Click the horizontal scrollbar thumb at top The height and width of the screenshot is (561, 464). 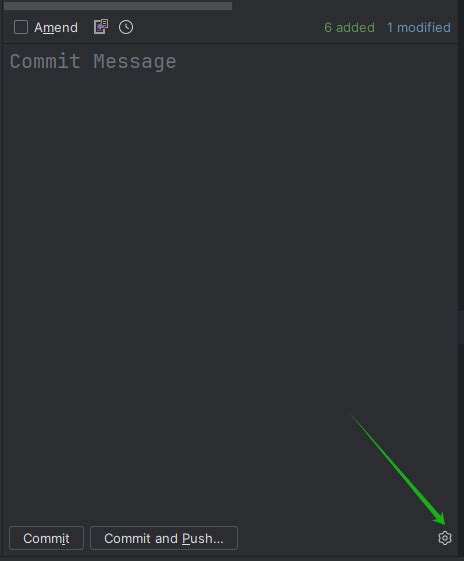pos(118,5)
